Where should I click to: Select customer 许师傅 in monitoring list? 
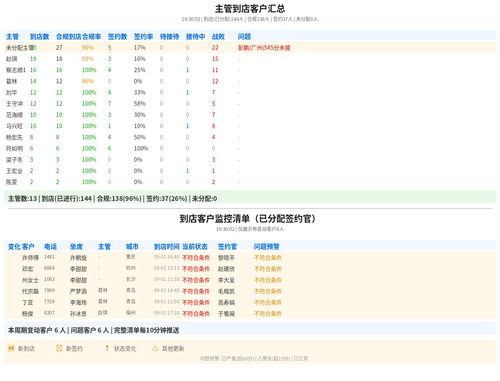(30, 258)
